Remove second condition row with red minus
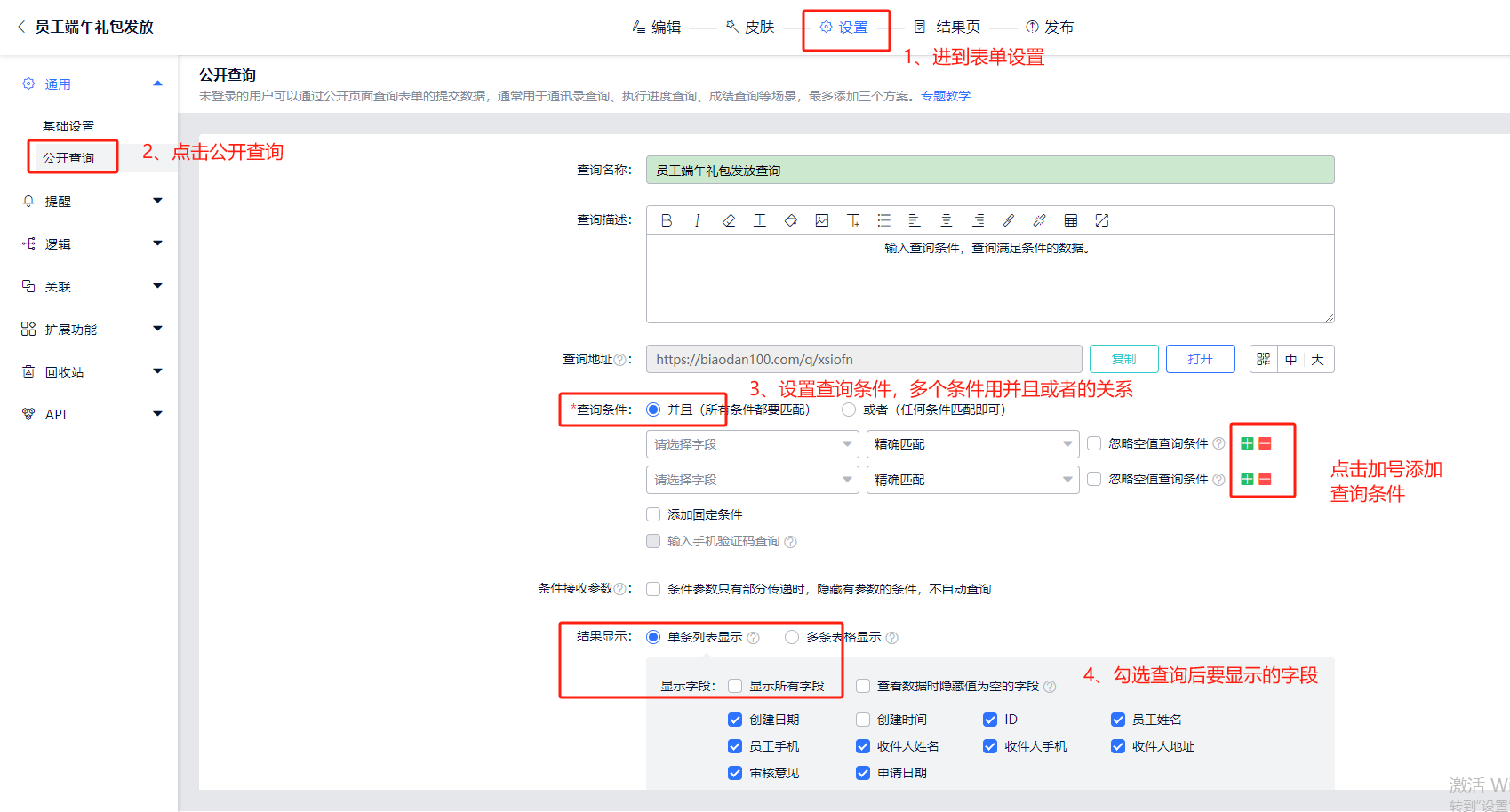The height and width of the screenshot is (812, 1510). pos(1265,479)
